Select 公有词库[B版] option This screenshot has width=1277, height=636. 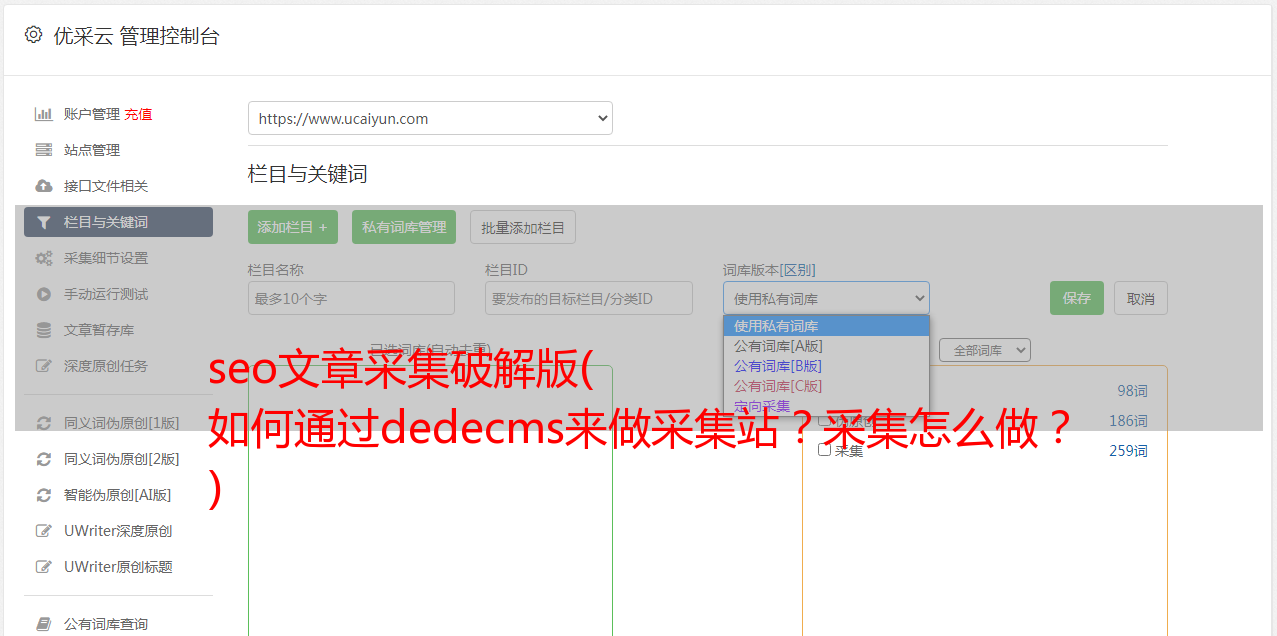(x=826, y=366)
